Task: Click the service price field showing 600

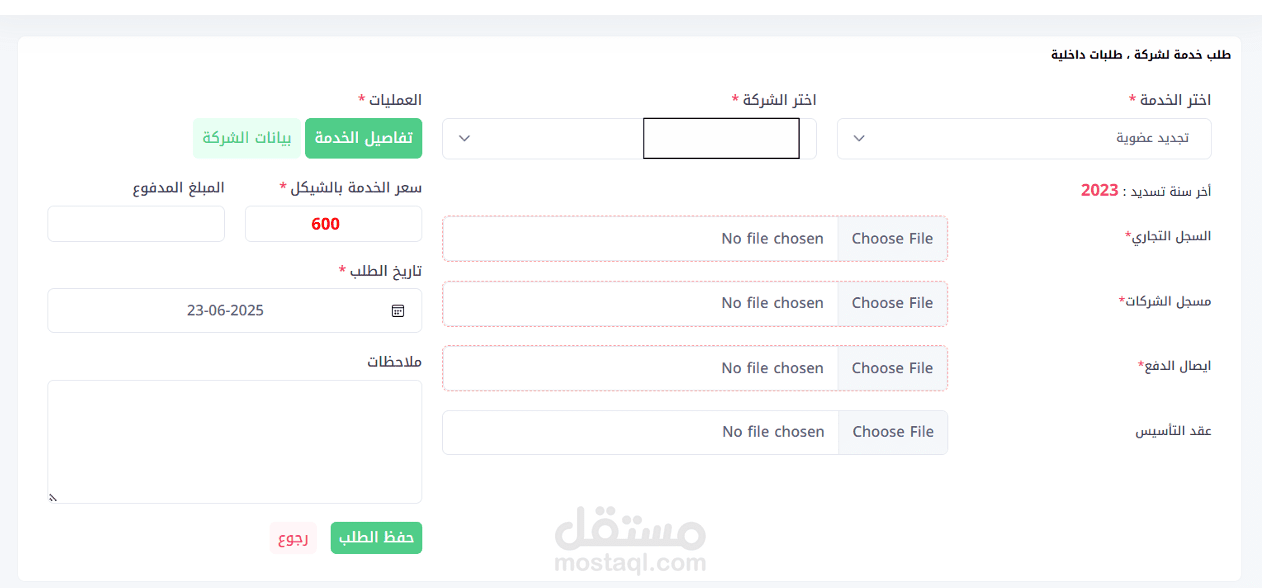Action: pos(333,224)
